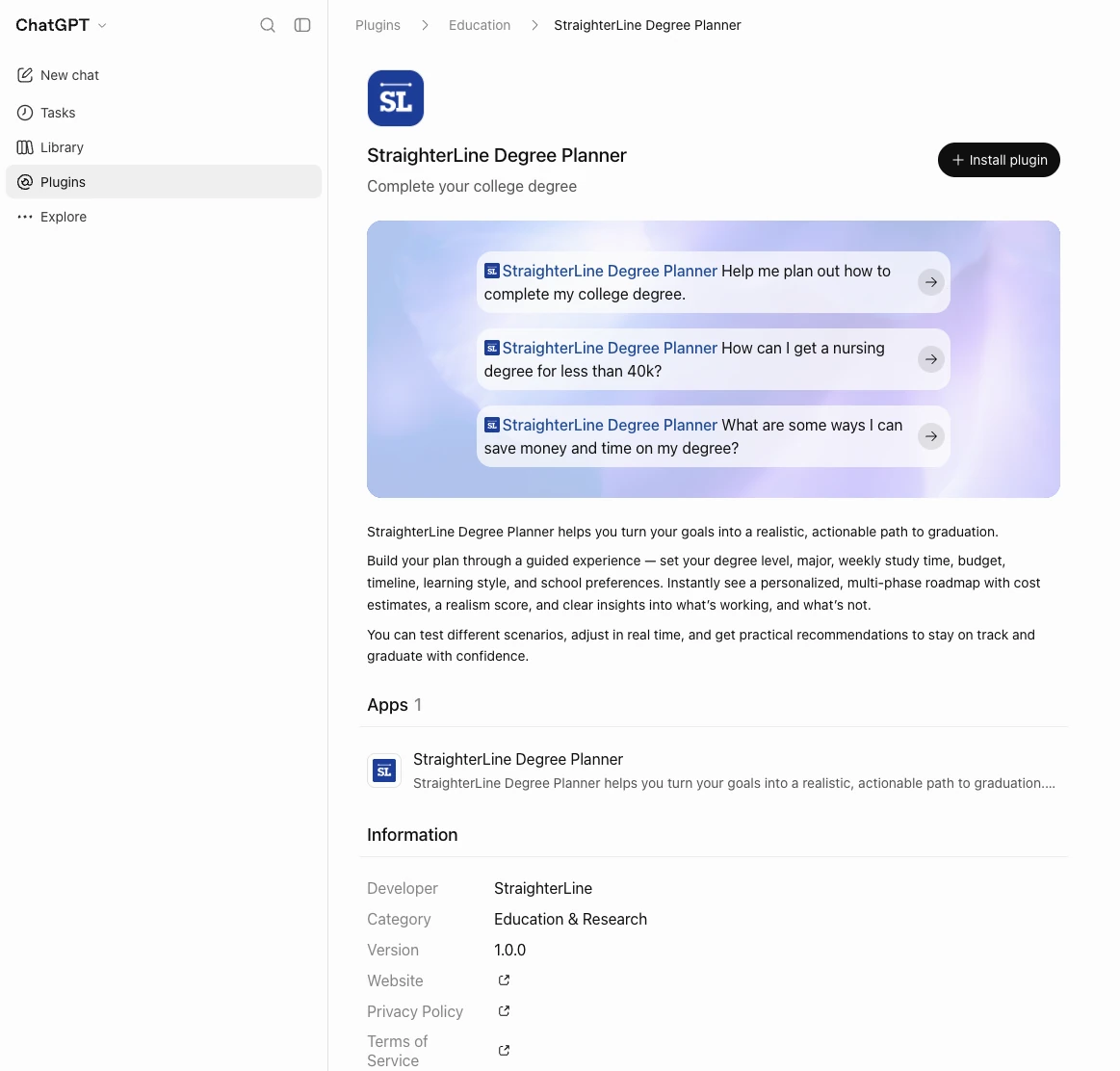Open New chat in sidebar

(x=164, y=75)
